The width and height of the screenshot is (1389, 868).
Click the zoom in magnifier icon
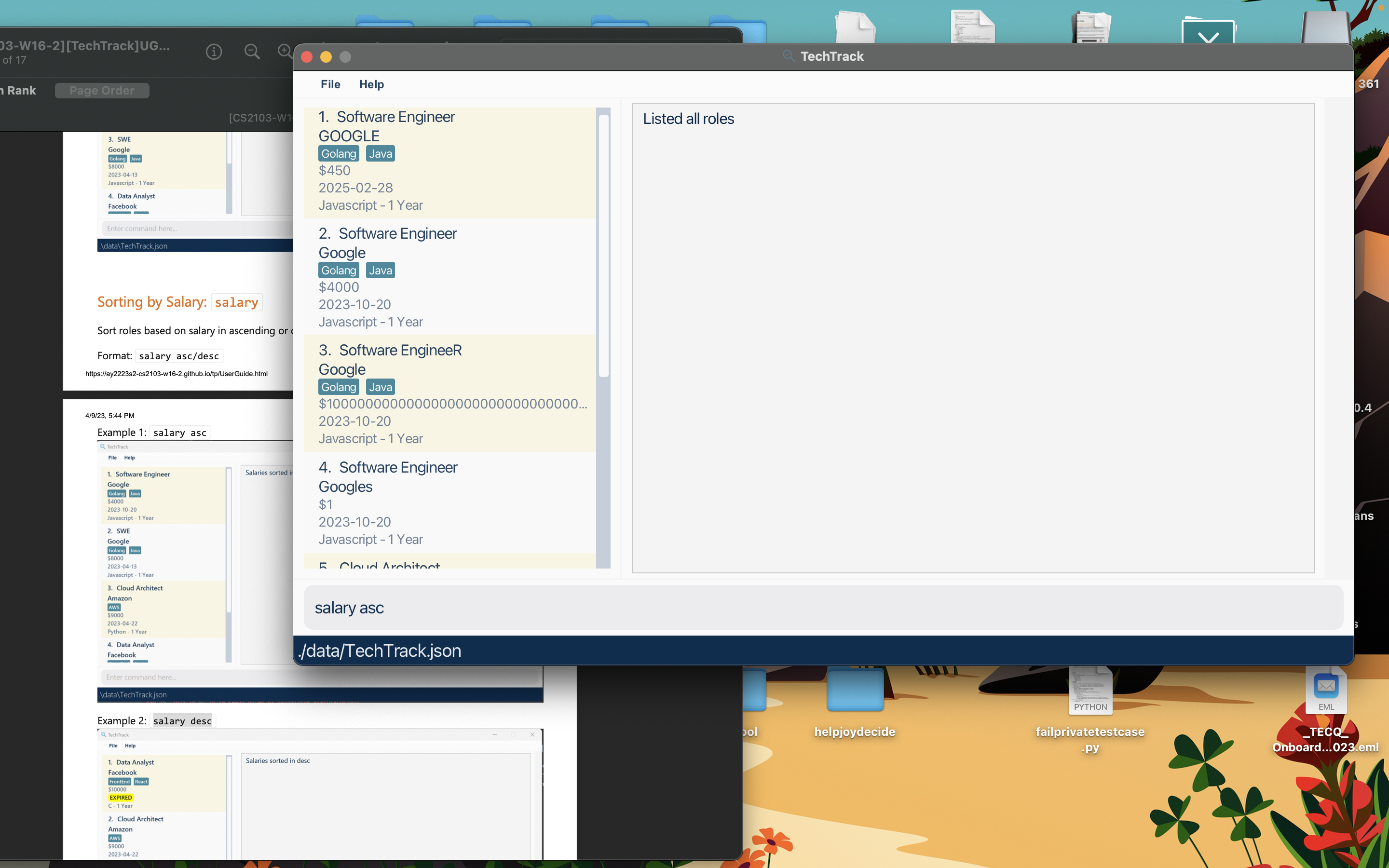tap(285, 51)
